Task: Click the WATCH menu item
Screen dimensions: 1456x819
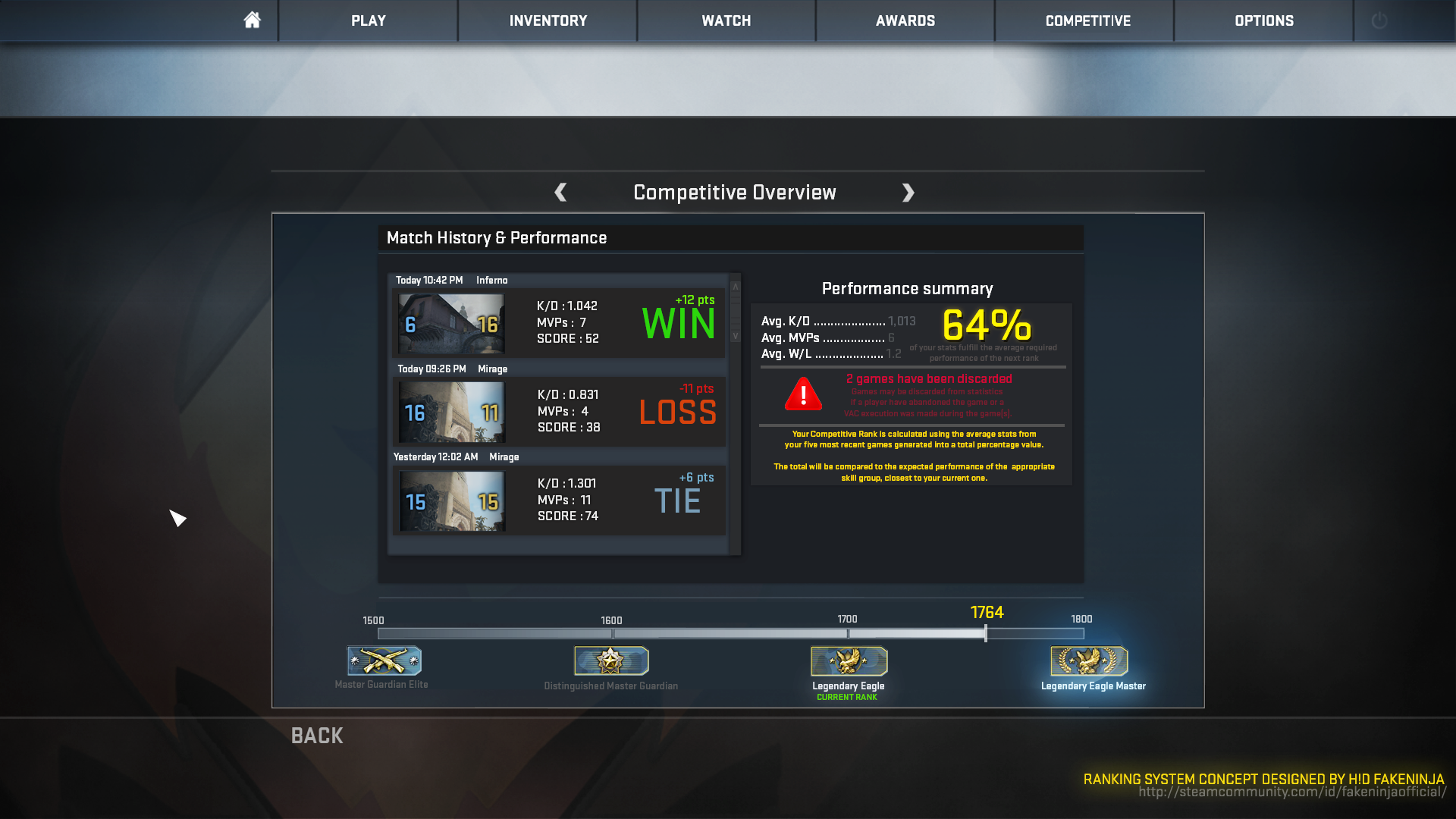Action: pos(726,22)
